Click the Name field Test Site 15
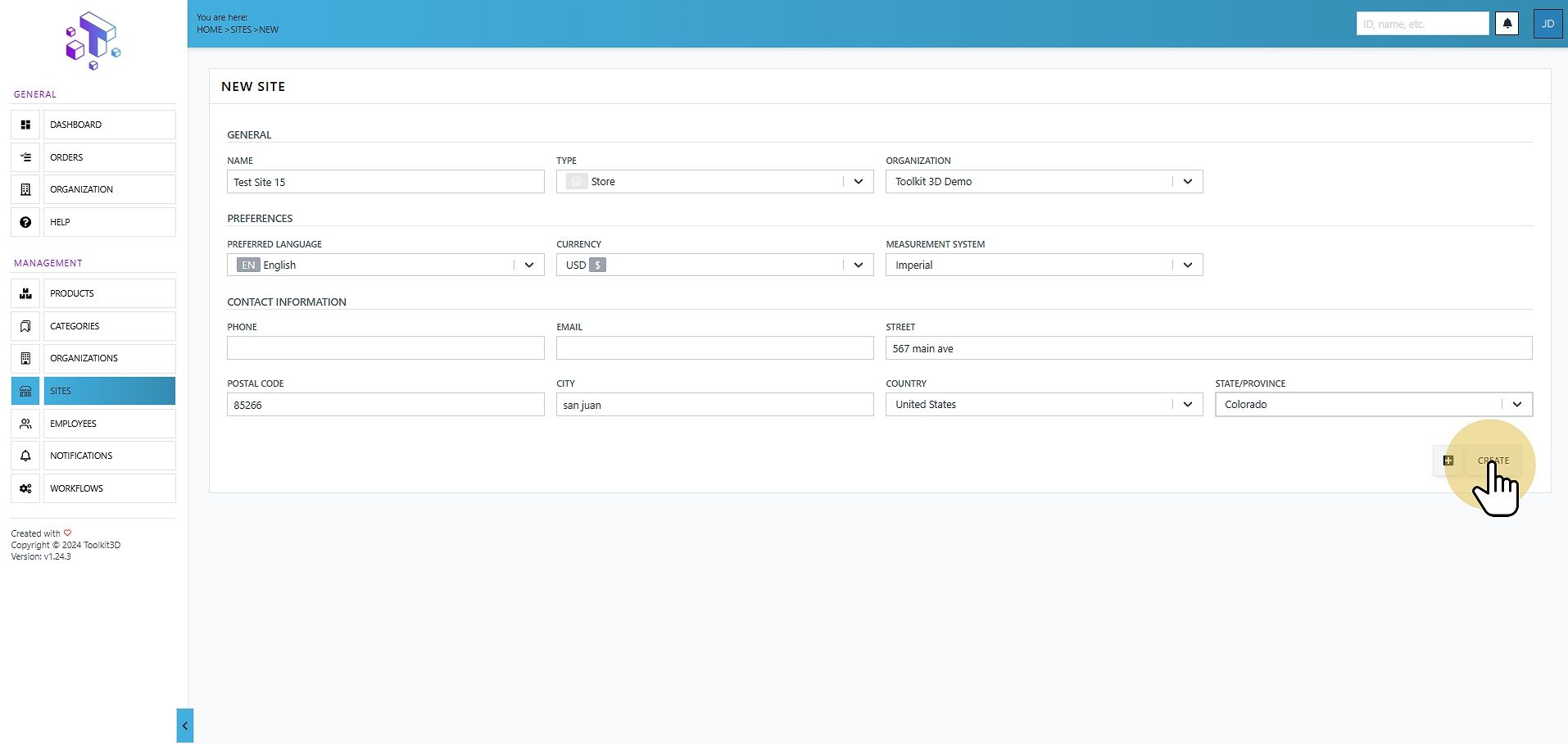The width and height of the screenshot is (1568, 744). (386, 182)
